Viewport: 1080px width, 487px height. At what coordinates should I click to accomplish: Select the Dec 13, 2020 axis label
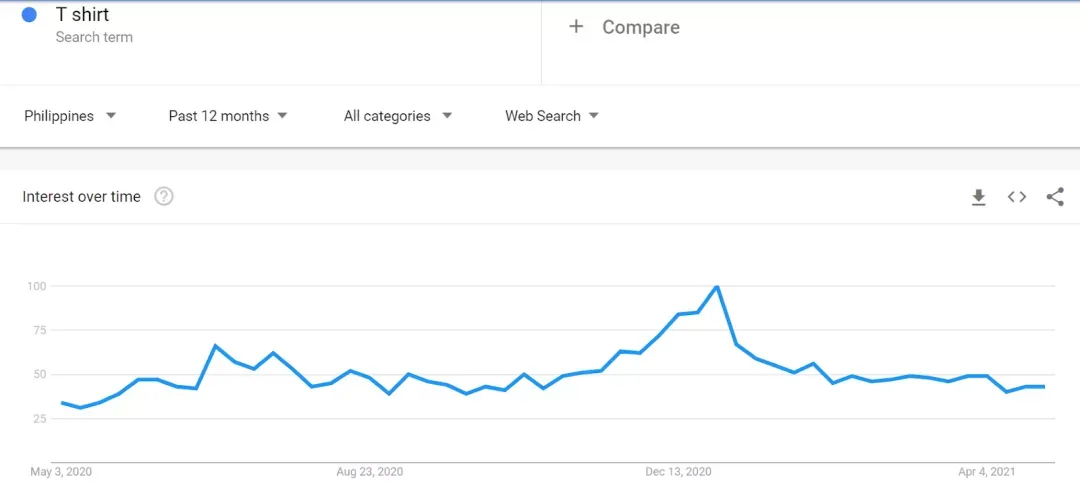[x=678, y=472]
